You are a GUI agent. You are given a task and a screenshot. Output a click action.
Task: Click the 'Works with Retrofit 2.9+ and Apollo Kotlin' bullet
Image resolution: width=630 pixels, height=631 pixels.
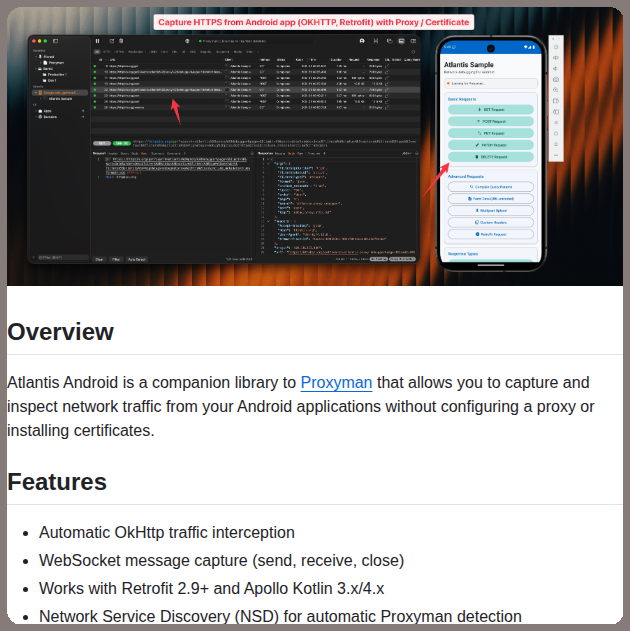click(211, 588)
